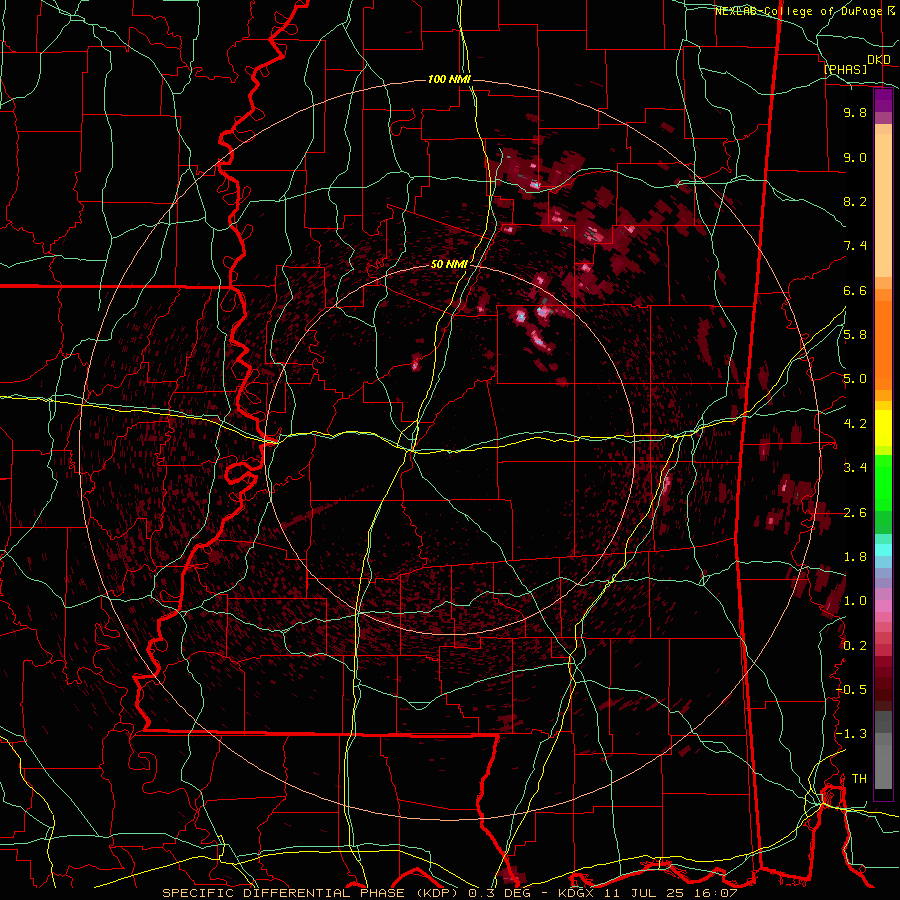Click the peach segment of the color bar

pyautogui.click(x=883, y=201)
